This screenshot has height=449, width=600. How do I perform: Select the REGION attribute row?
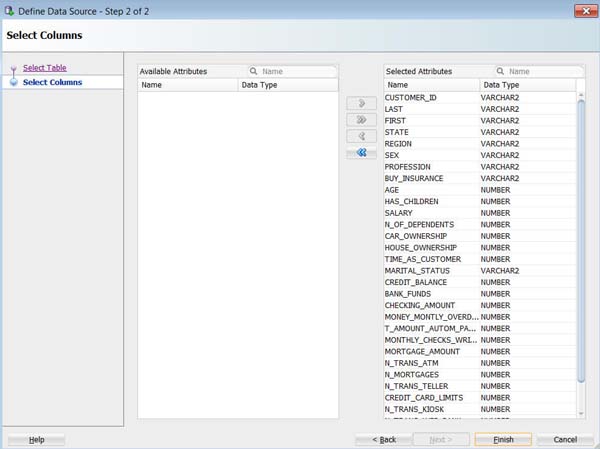coord(480,144)
